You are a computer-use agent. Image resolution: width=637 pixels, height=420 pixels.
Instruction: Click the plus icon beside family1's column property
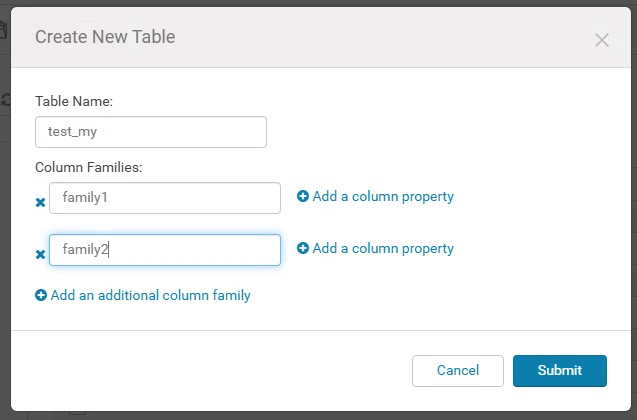tap(303, 196)
